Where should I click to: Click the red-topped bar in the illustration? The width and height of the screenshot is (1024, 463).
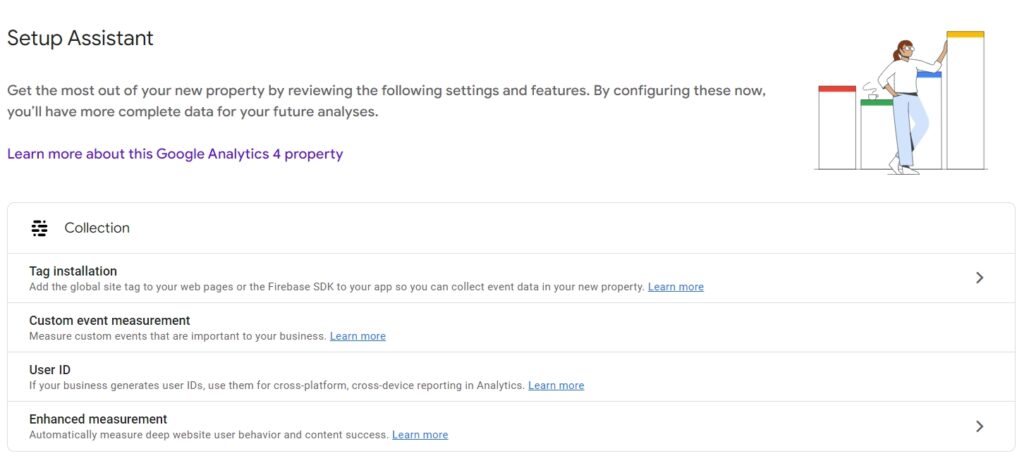pos(837,128)
